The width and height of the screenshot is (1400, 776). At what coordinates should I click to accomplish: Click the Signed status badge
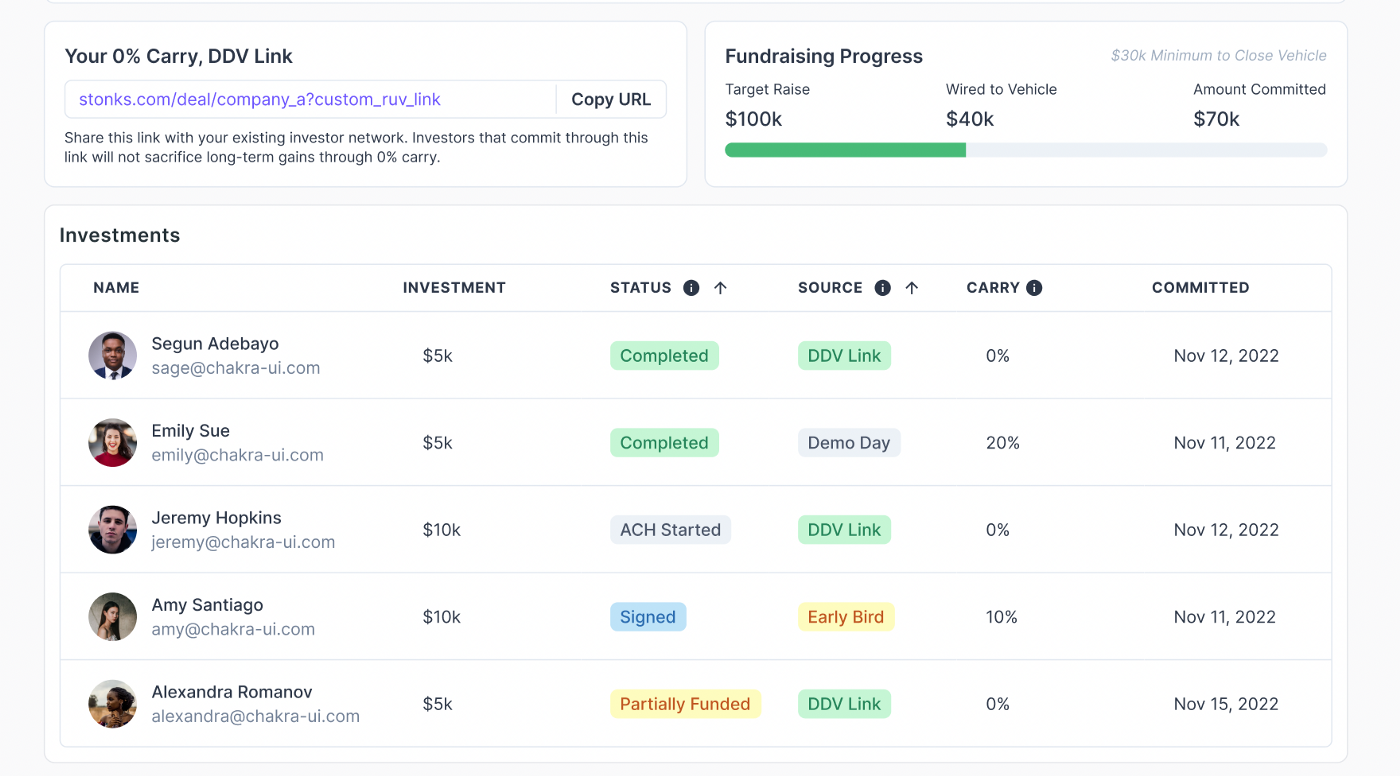click(x=648, y=617)
